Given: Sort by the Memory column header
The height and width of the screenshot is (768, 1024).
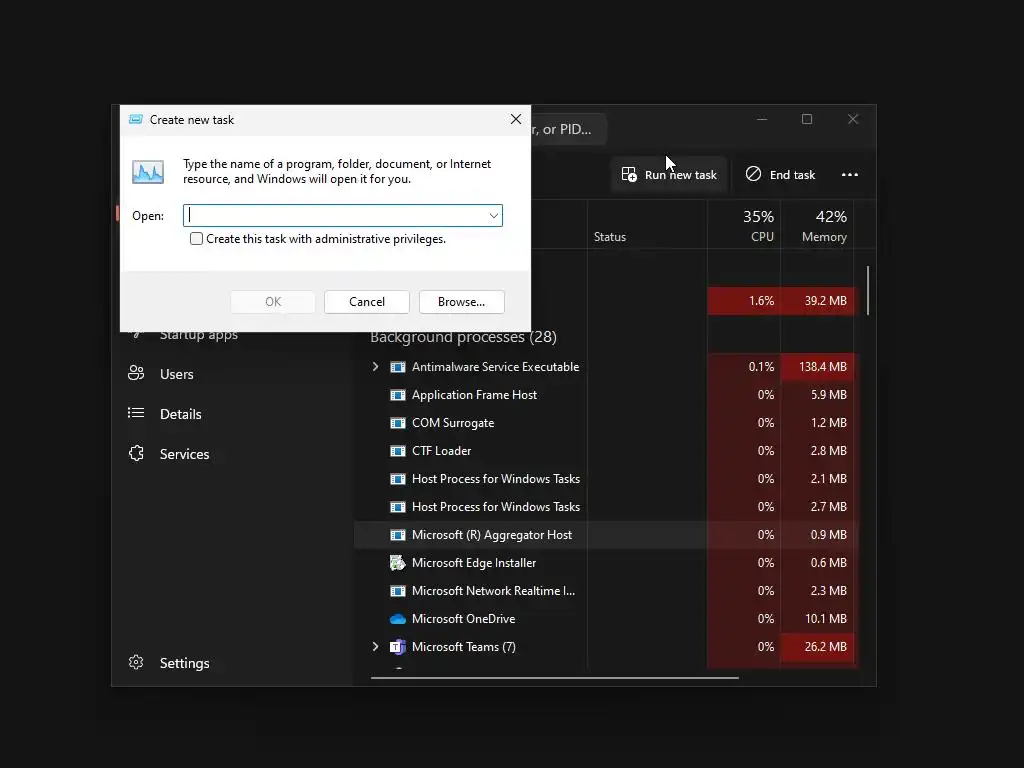Looking at the screenshot, I should coord(818,225).
